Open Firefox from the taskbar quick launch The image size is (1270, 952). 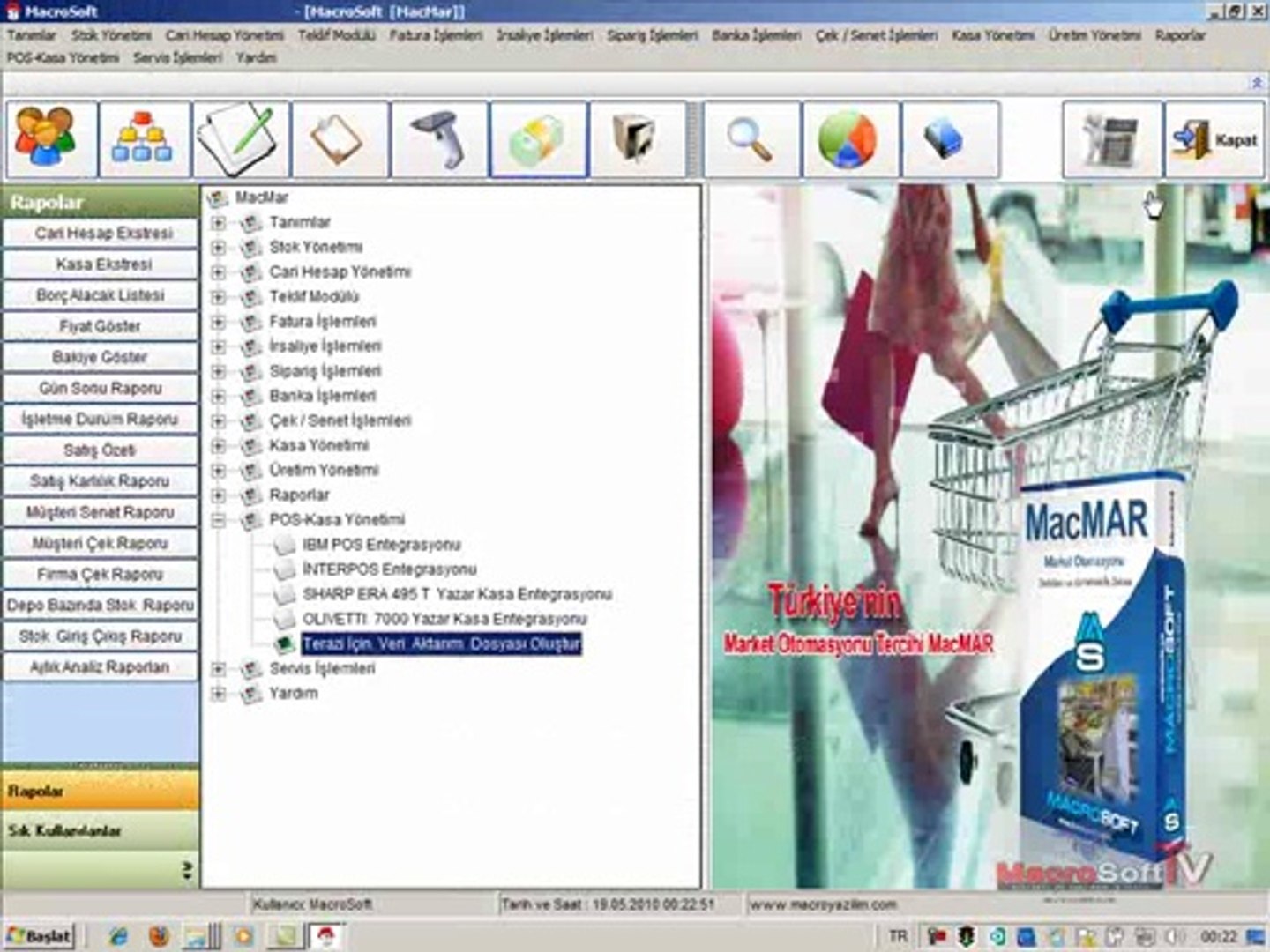click(x=160, y=936)
